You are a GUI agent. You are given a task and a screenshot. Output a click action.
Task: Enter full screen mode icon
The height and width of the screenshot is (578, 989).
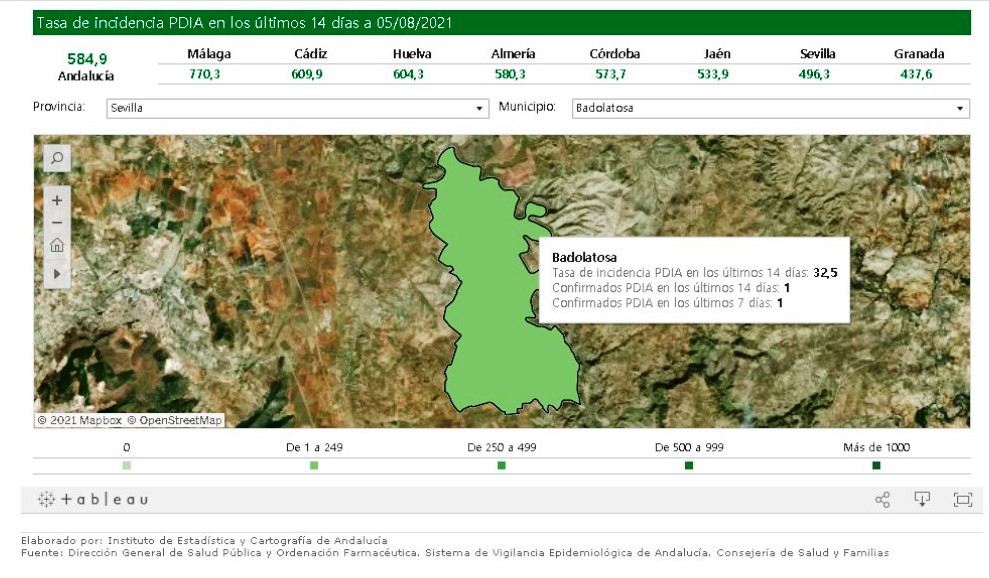(x=962, y=500)
